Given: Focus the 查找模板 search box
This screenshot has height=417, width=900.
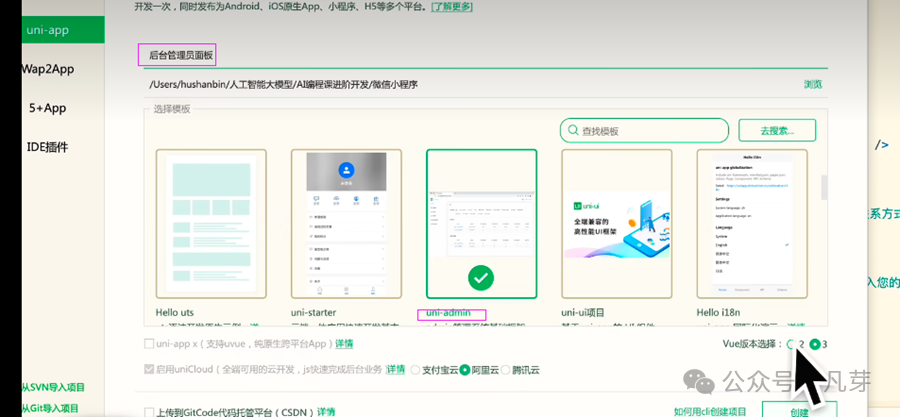Looking at the screenshot, I should click(644, 131).
